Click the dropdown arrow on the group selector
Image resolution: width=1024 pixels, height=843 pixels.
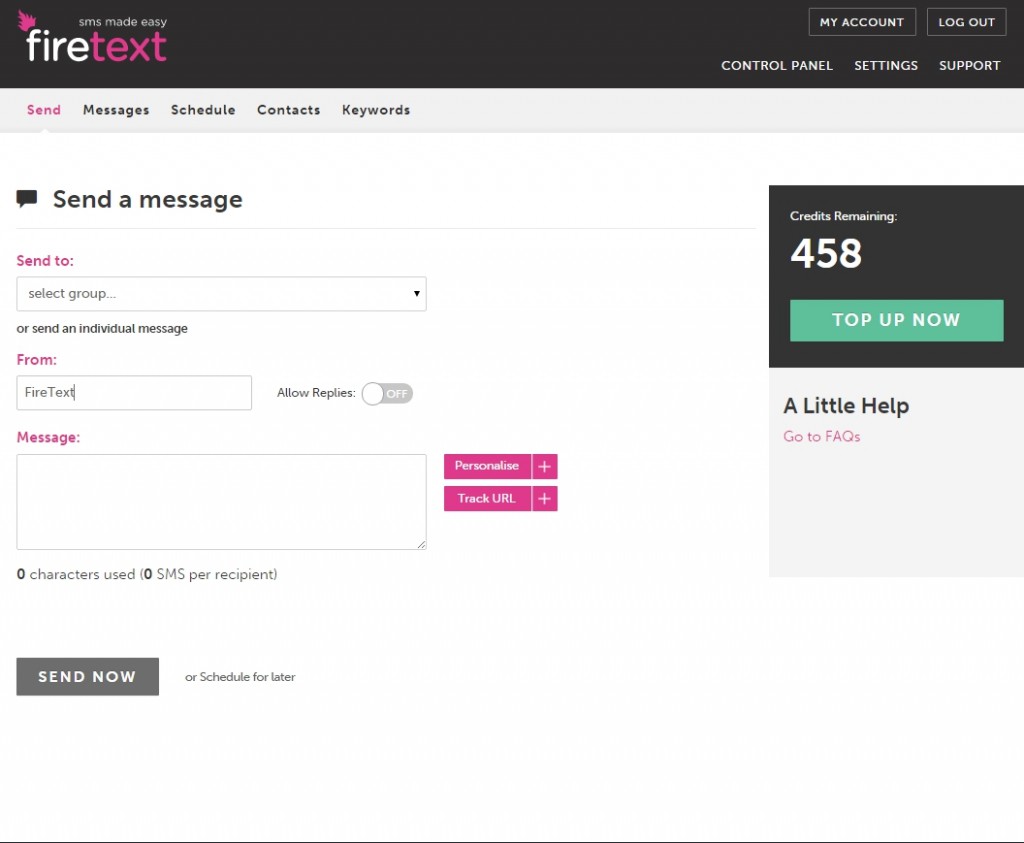click(x=416, y=294)
